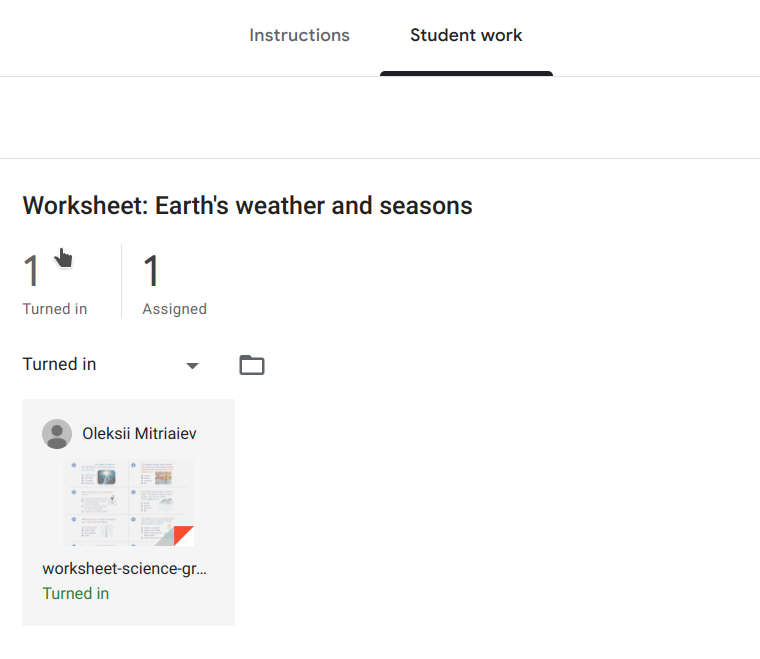Open student name Oleksii Mitriaiev
The height and width of the screenshot is (659, 760).
[x=139, y=433]
